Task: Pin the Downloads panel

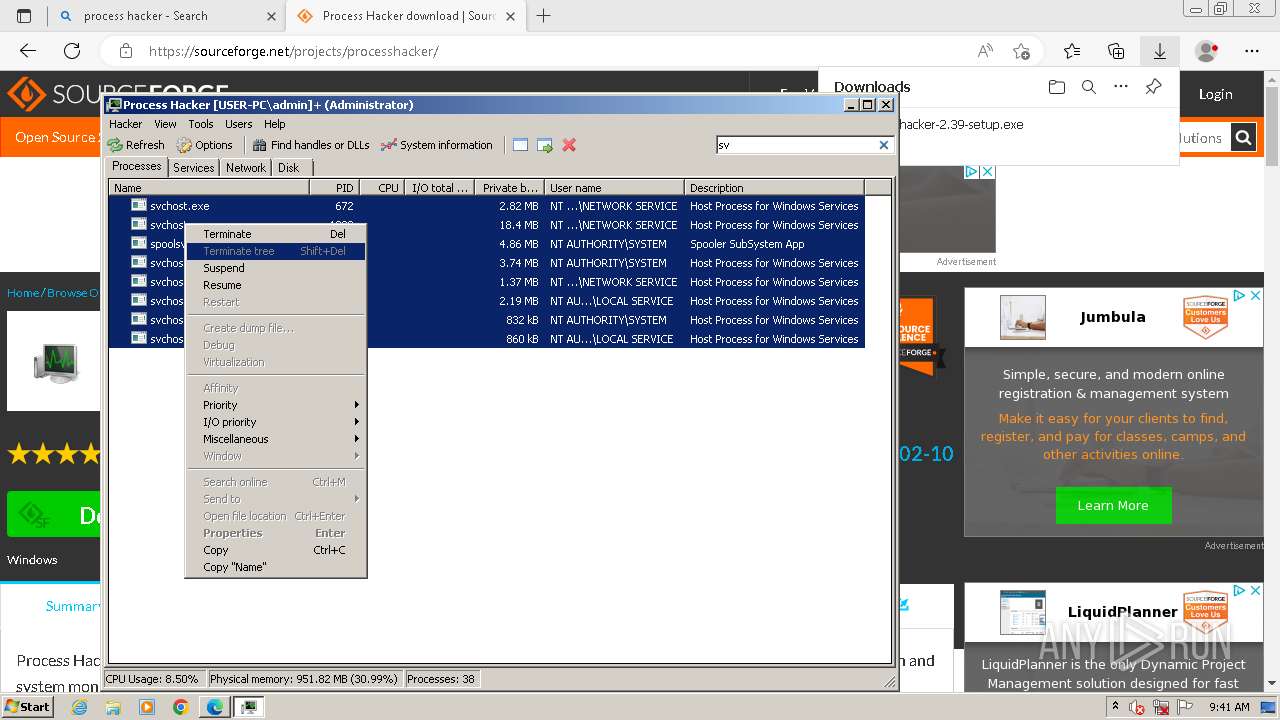Action: (x=1153, y=87)
